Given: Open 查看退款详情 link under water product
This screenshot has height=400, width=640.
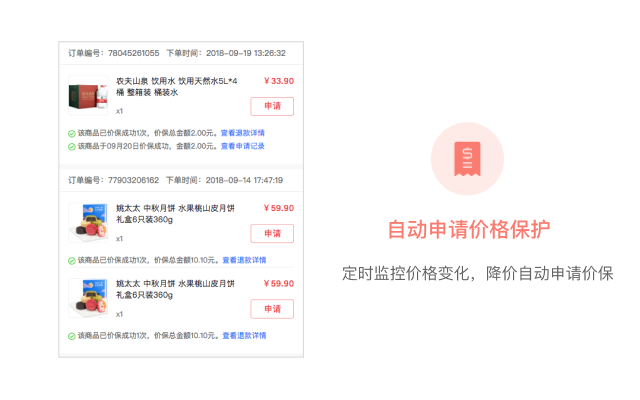Looking at the screenshot, I should tap(243, 132).
